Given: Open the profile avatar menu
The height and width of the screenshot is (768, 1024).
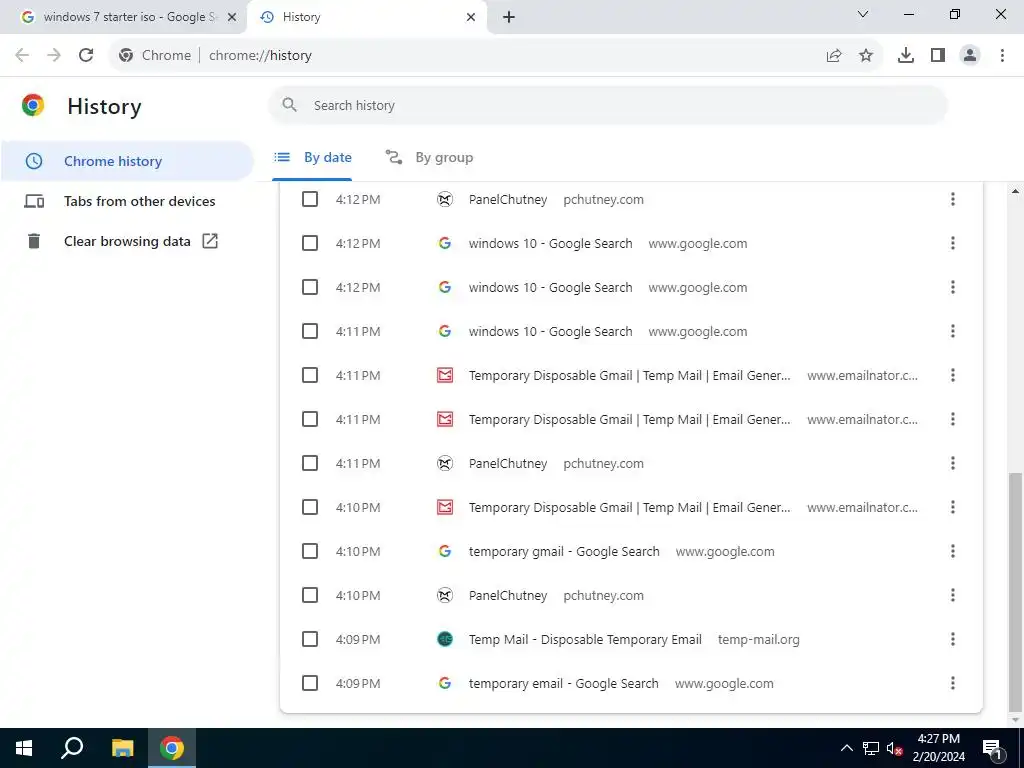Looking at the screenshot, I should pos(970,56).
